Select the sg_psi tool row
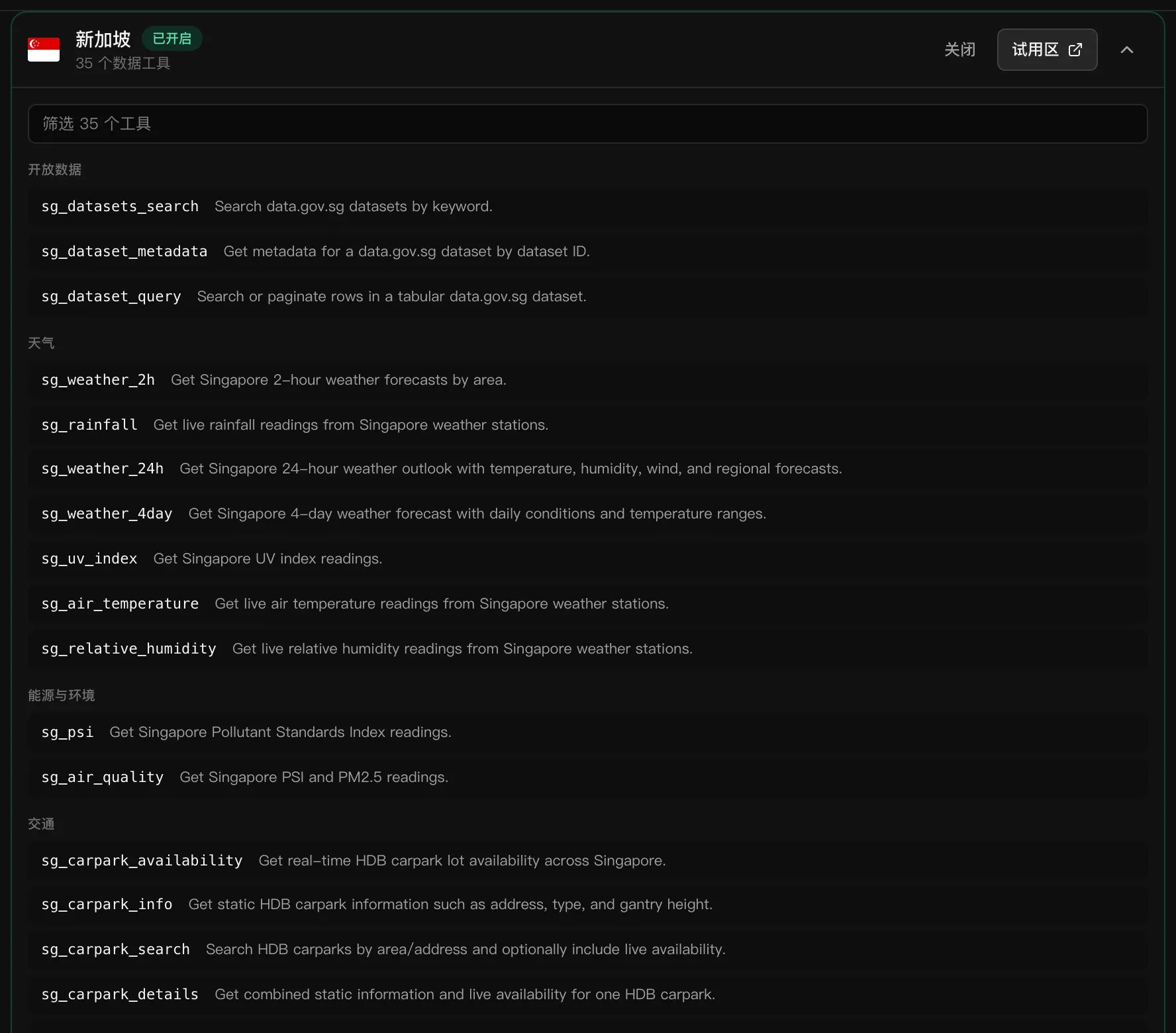The image size is (1176, 1033). click(587, 732)
